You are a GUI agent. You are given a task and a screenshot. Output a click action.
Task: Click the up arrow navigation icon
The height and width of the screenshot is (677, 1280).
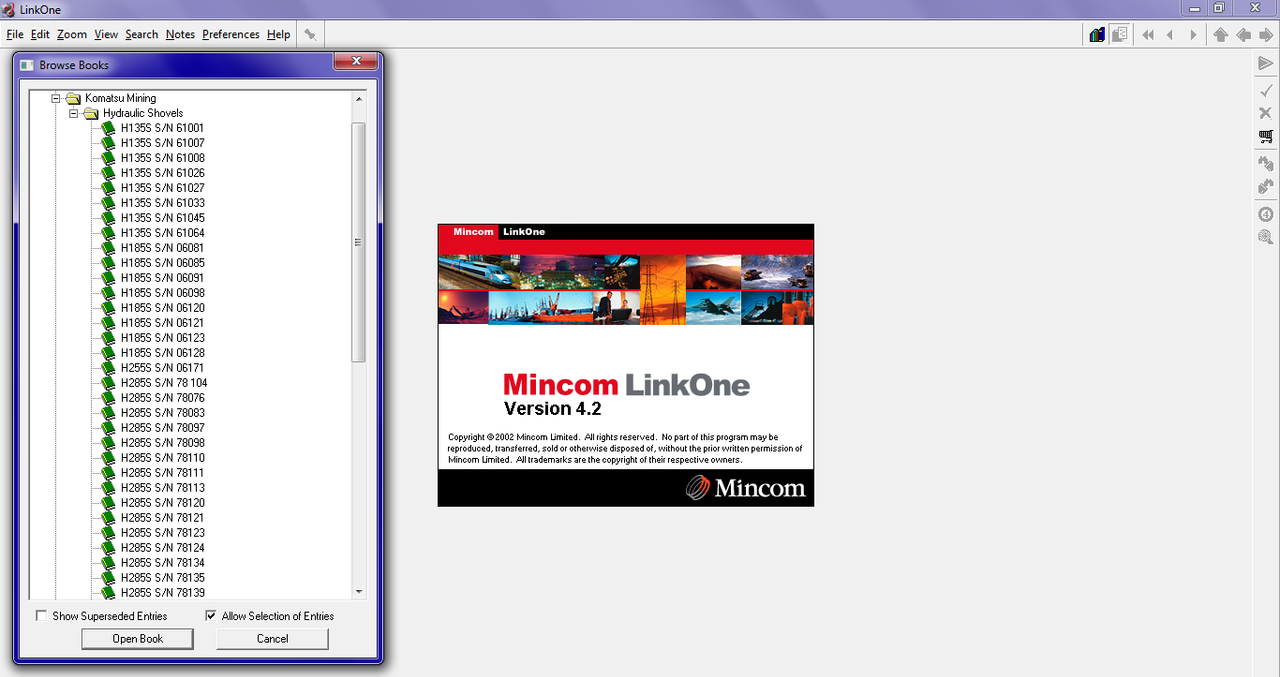[1220, 34]
